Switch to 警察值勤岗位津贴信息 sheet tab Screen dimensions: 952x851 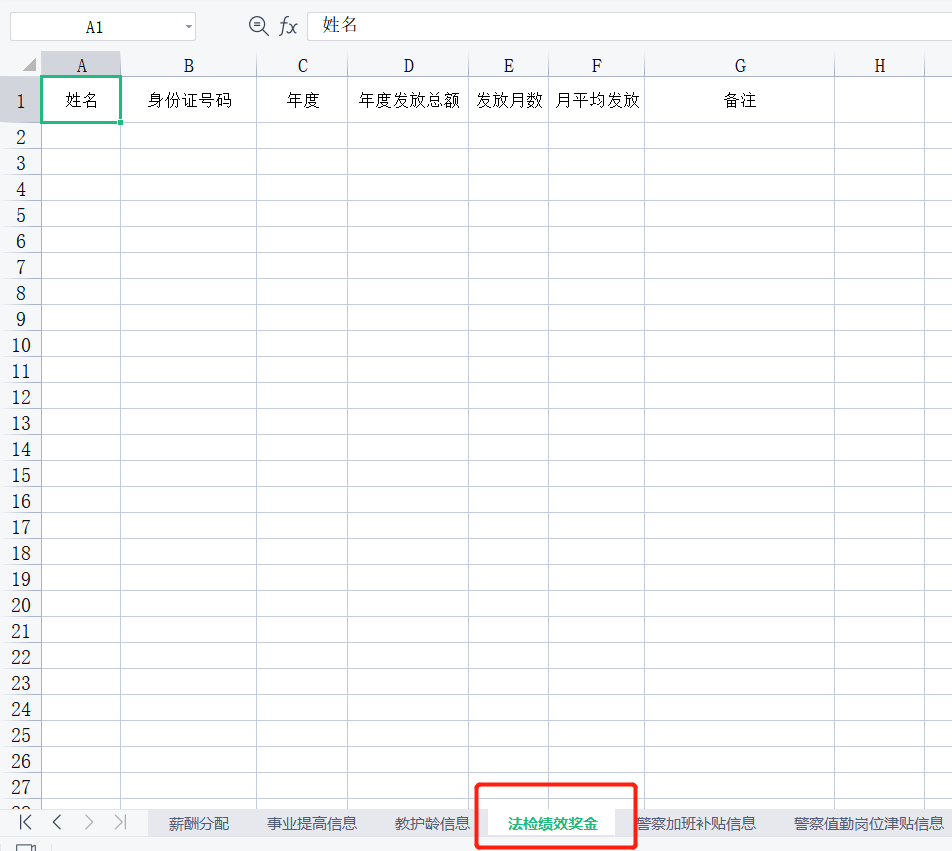[868, 824]
